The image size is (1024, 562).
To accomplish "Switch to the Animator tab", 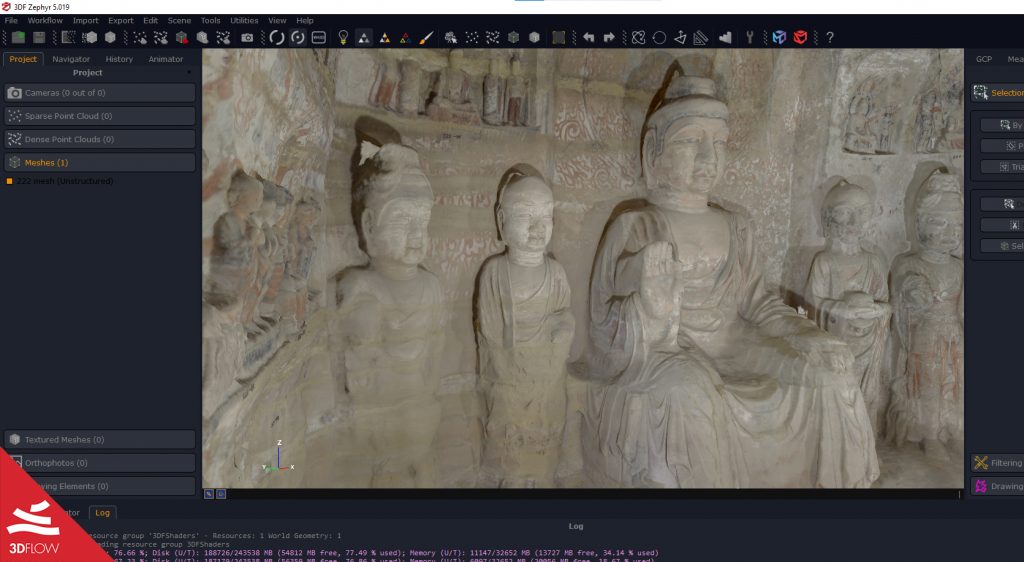I will [x=166, y=59].
